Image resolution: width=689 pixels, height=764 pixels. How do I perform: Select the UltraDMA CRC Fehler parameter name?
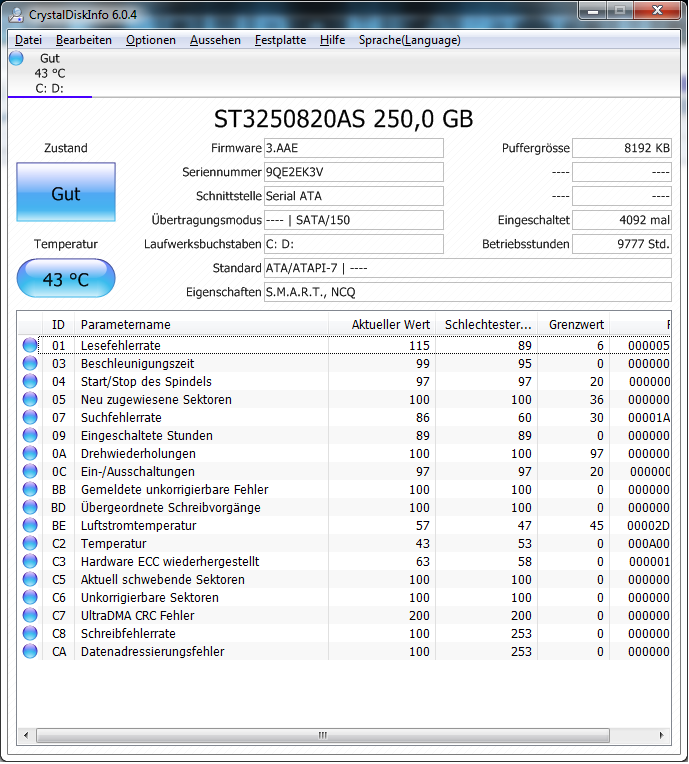pos(137,616)
